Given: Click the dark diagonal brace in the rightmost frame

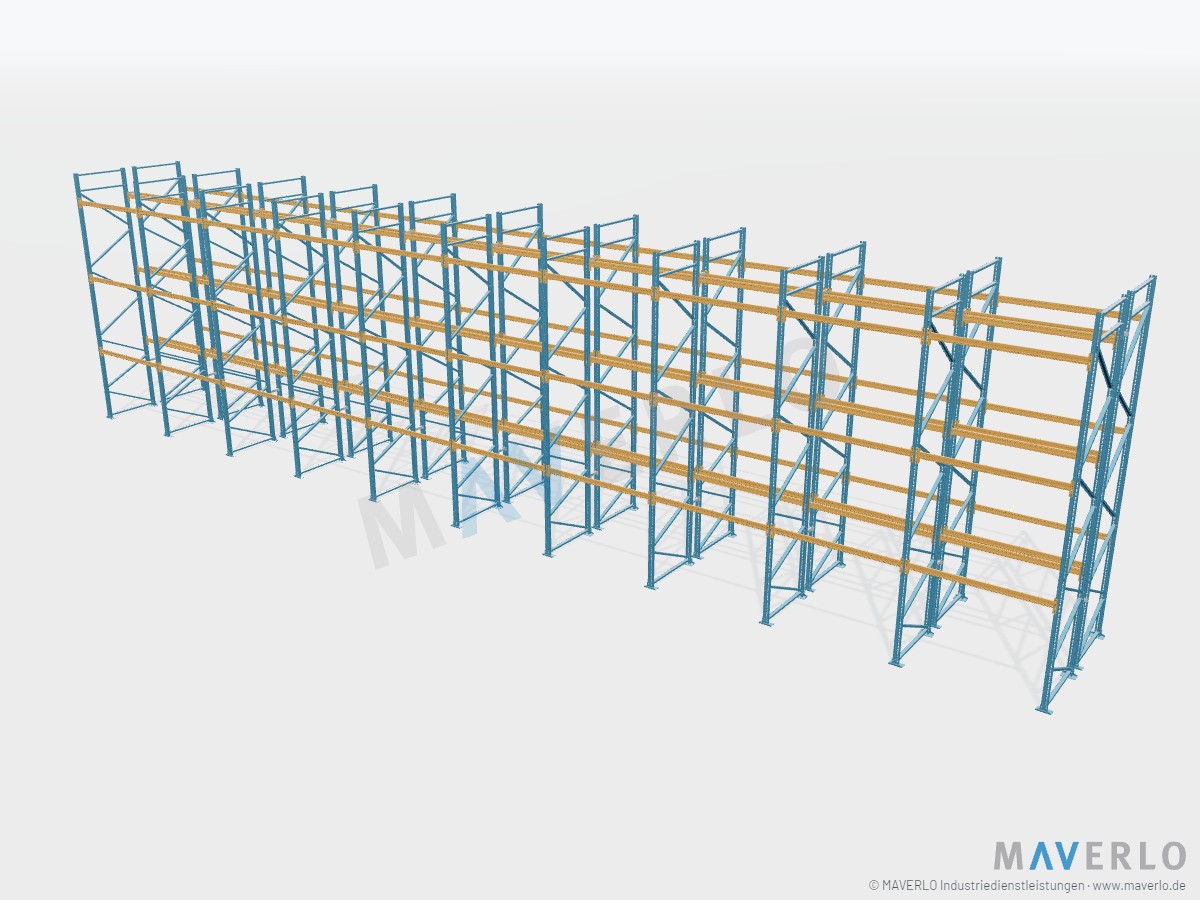Looking at the screenshot, I should click(1112, 384).
